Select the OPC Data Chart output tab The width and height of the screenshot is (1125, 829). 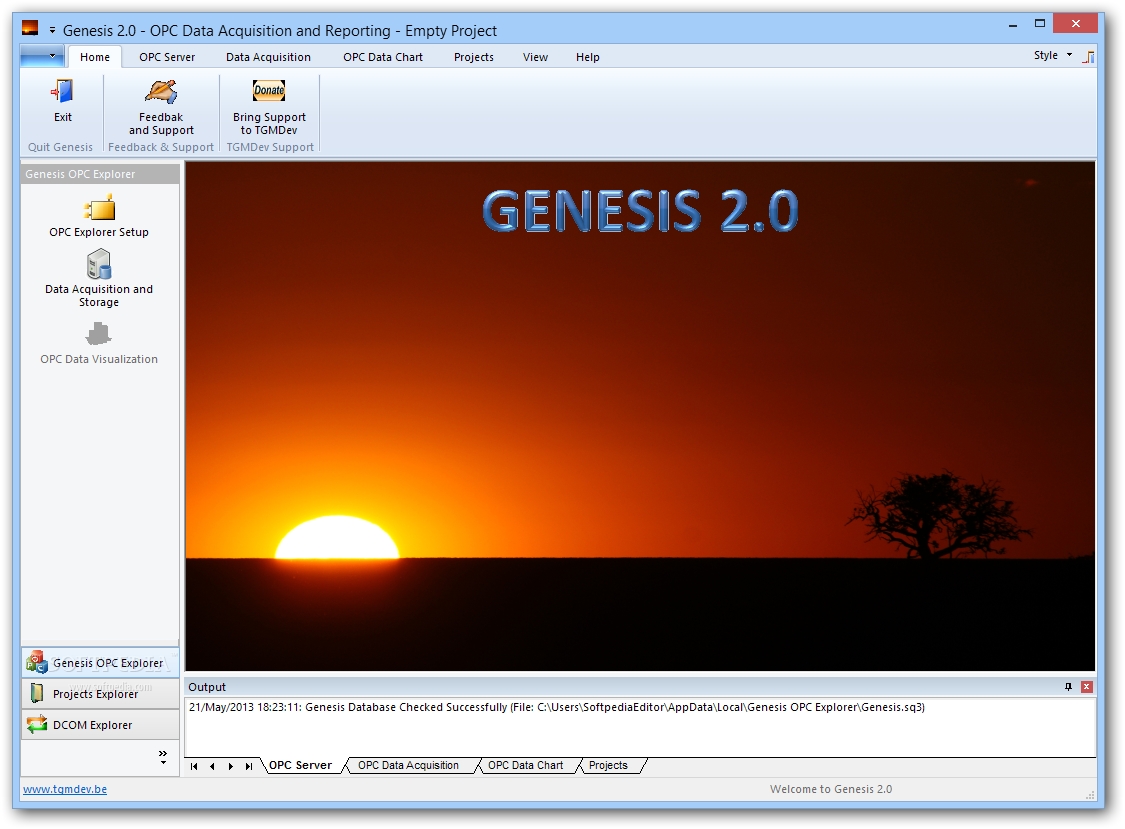pos(526,765)
